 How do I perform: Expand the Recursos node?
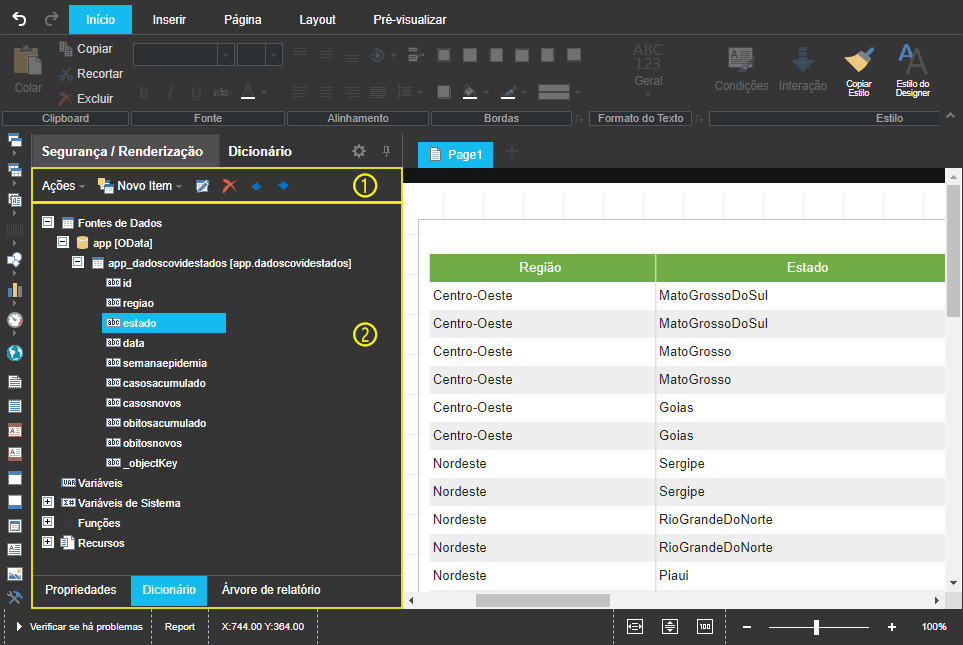tap(48, 542)
